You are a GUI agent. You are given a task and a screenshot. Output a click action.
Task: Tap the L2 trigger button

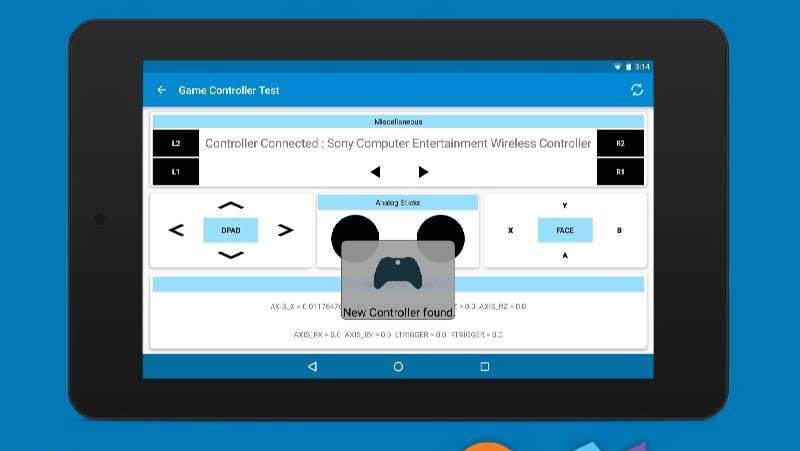click(176, 143)
